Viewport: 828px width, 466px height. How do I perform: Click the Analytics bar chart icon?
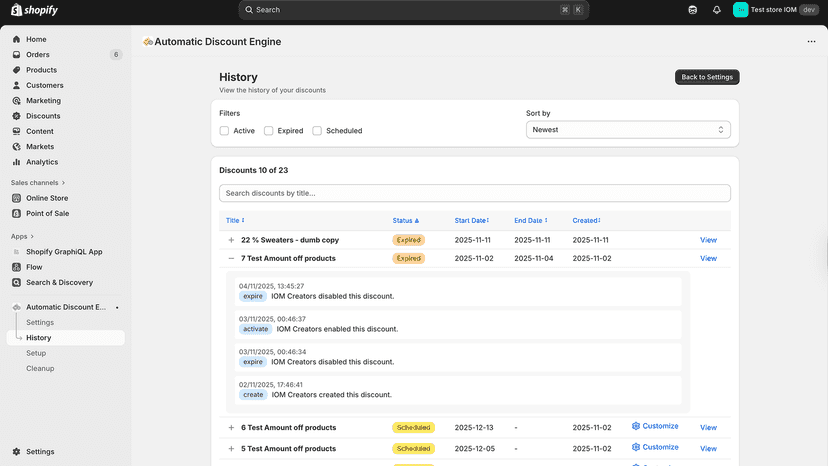click(x=16, y=162)
